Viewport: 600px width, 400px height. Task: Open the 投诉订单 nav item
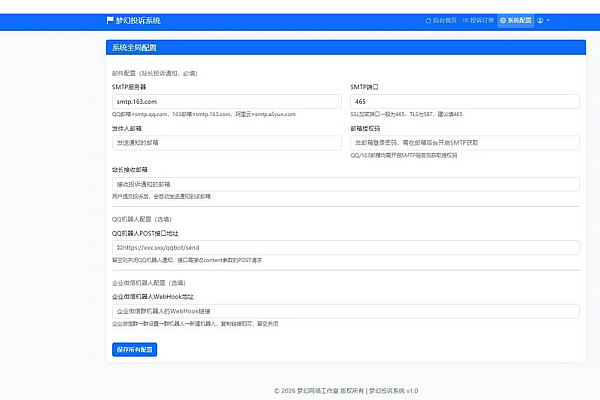(478, 20)
